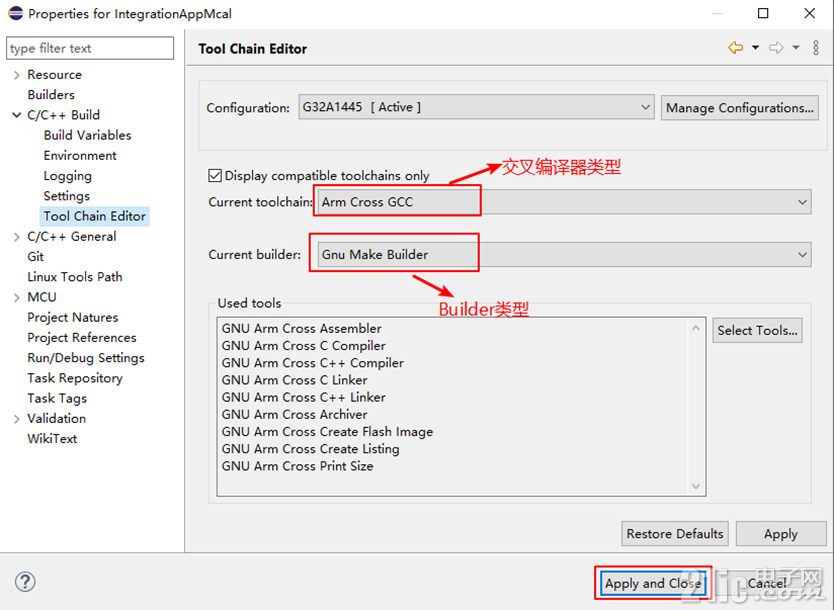Expand the Resource tree node

click(17, 75)
